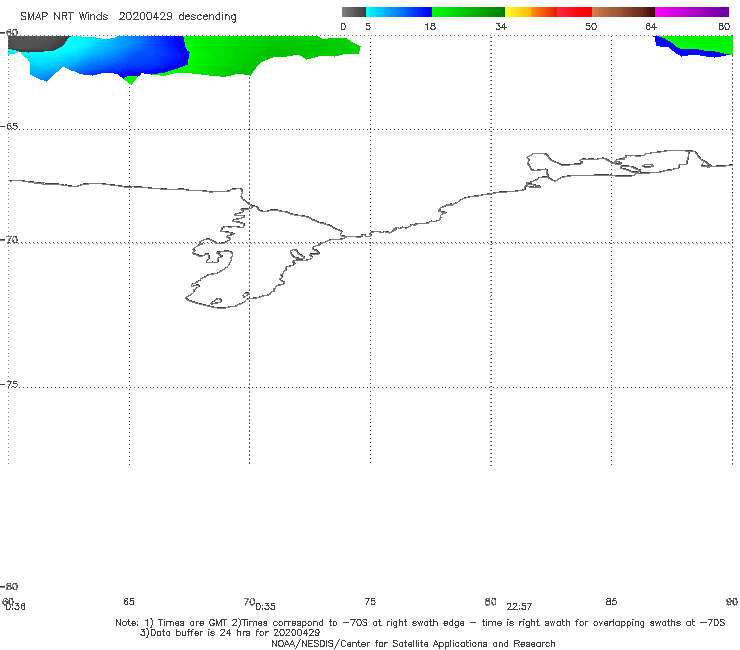Click the longitude label "65"
The image size is (740, 650).
click(x=129, y=601)
